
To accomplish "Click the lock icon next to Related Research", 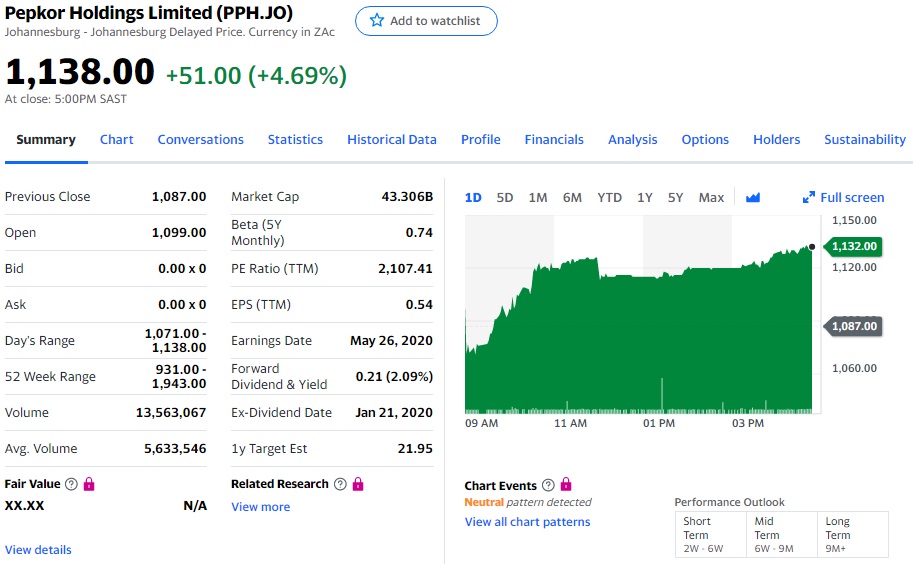I will pos(358,484).
